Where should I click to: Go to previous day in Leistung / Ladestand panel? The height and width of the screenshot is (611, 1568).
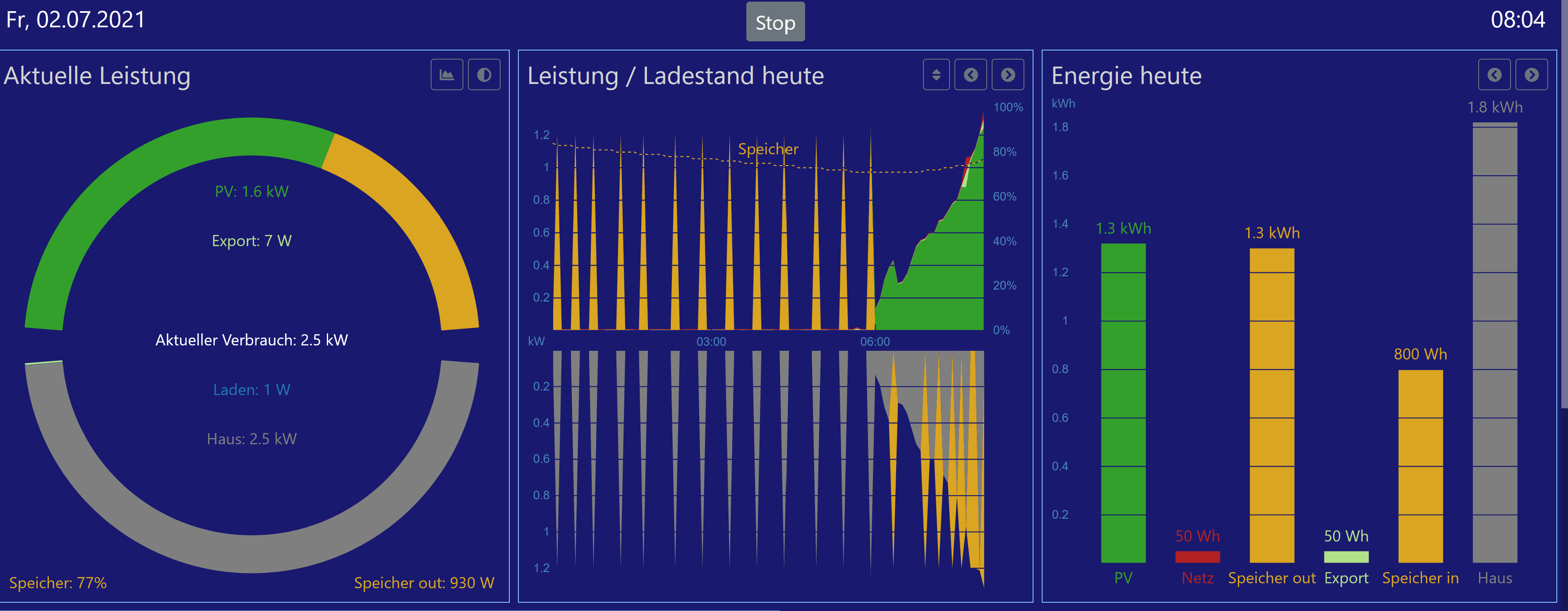tap(970, 75)
